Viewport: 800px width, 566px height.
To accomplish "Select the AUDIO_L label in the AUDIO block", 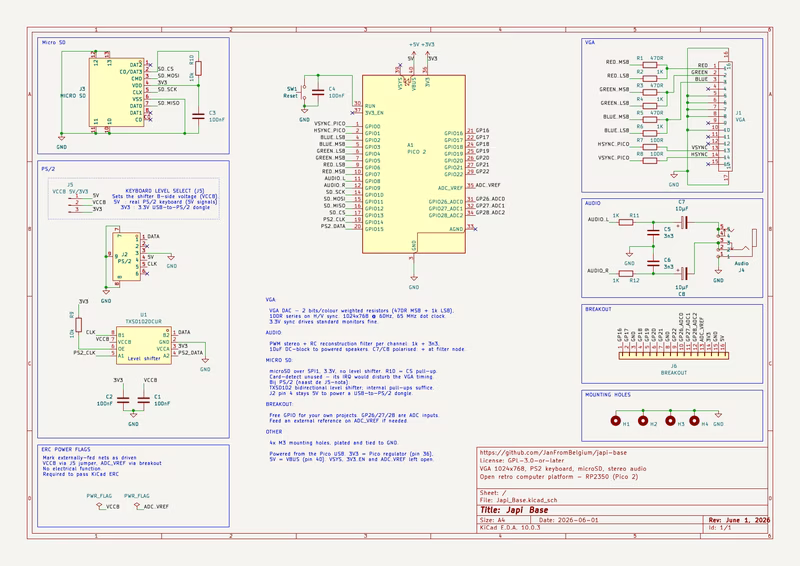I will [x=598, y=219].
